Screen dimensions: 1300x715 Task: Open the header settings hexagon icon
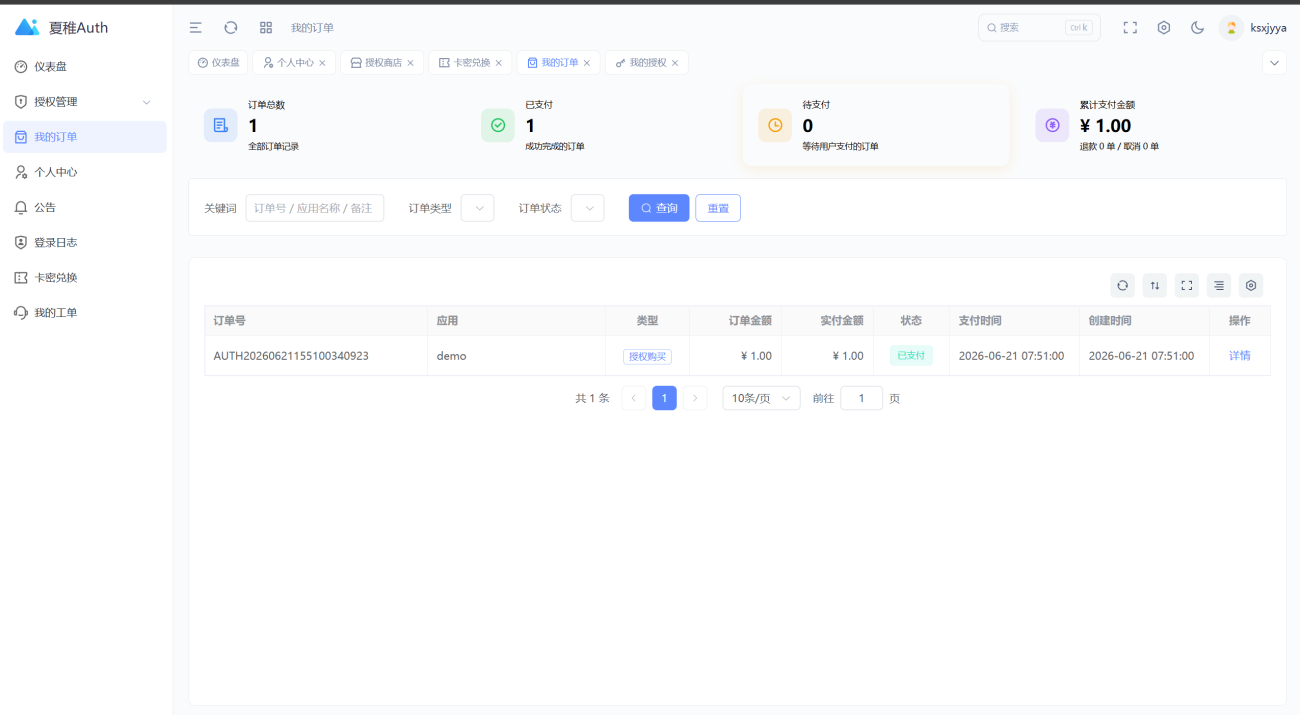tap(1164, 28)
